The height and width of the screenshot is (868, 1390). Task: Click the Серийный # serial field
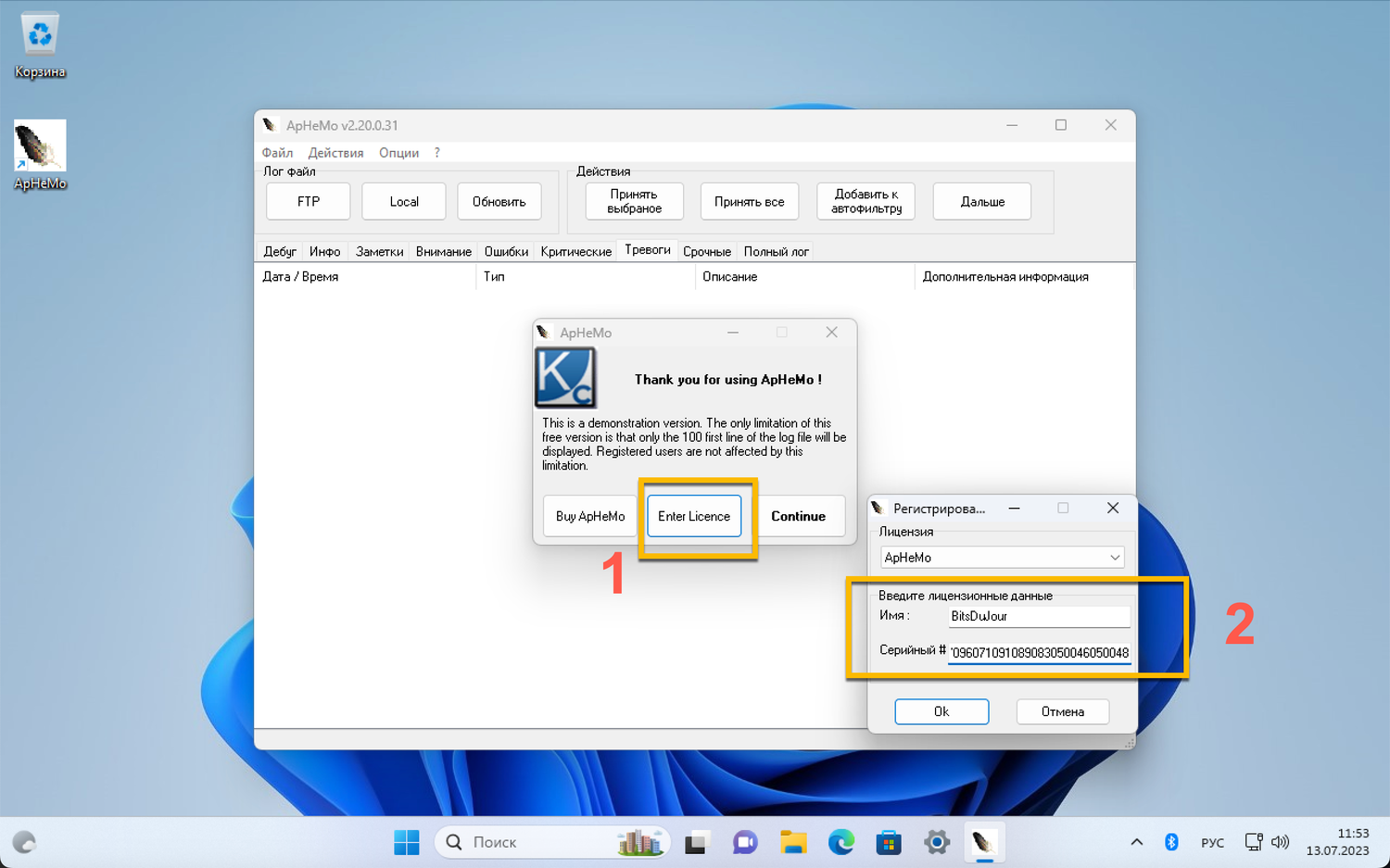pos(1039,652)
